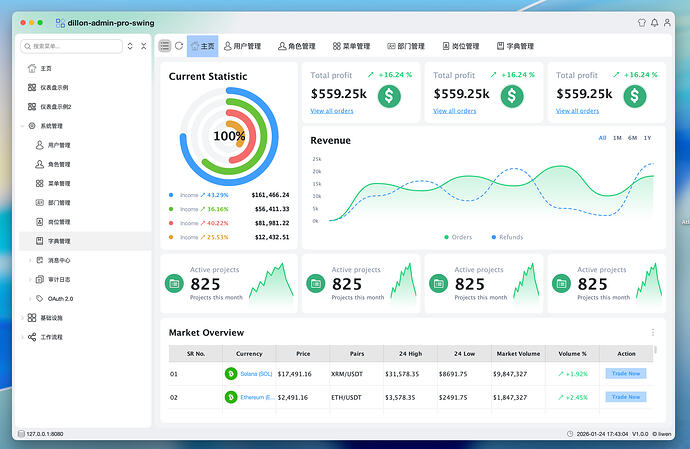Toggle the Orders legend in Revenue chart
This screenshot has width=690, height=449.
[x=458, y=237]
